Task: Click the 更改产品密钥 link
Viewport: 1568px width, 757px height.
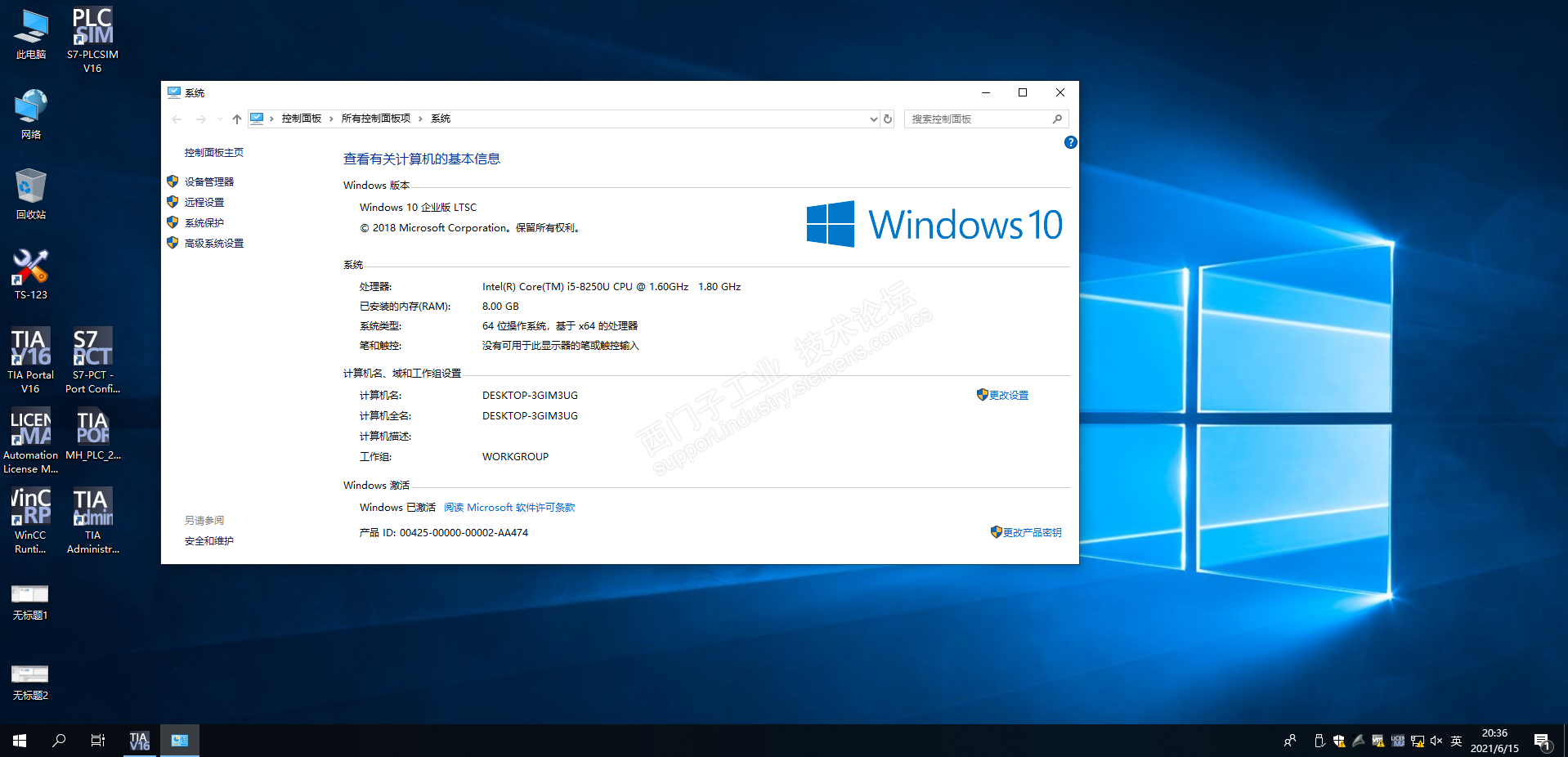Action: tap(1033, 532)
